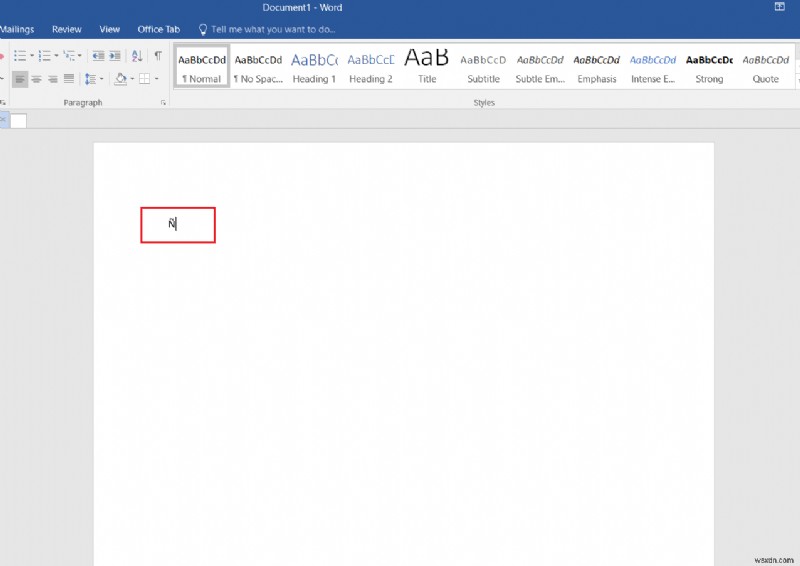Apply the Subtle Emphasis style
The height and width of the screenshot is (566, 800).
pos(540,67)
